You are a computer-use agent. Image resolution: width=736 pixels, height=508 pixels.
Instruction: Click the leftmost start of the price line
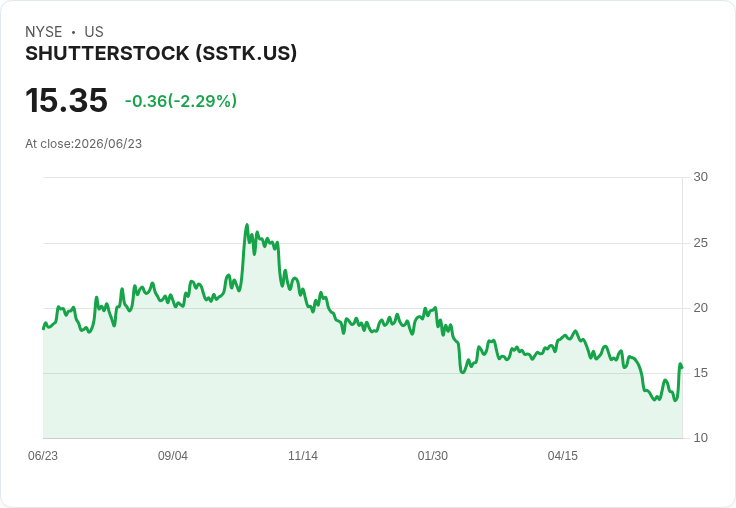[x=44, y=328]
